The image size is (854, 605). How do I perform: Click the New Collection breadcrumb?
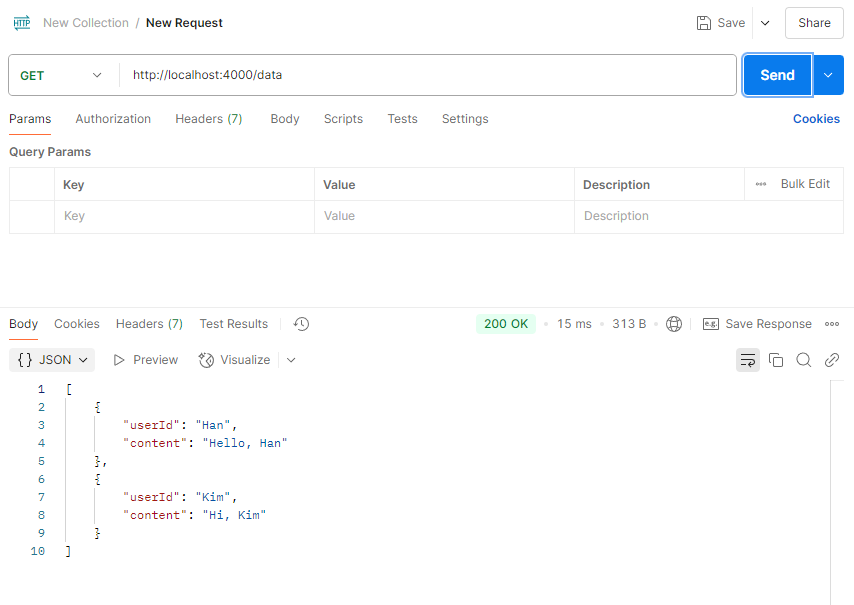tap(86, 23)
